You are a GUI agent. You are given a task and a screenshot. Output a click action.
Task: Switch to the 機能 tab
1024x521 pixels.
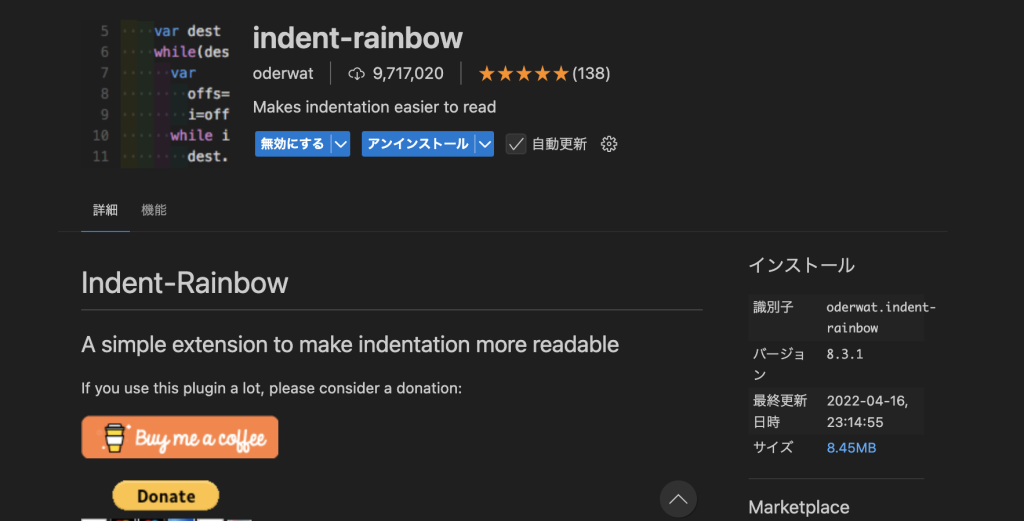[x=154, y=210]
